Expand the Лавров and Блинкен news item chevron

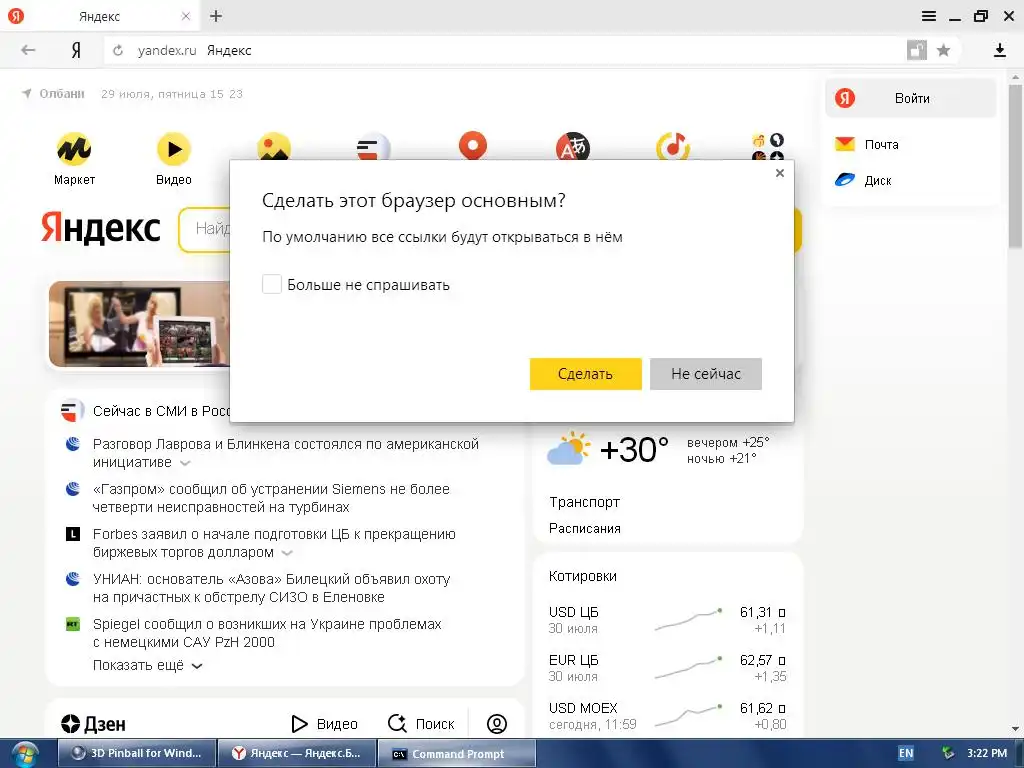(x=185, y=463)
